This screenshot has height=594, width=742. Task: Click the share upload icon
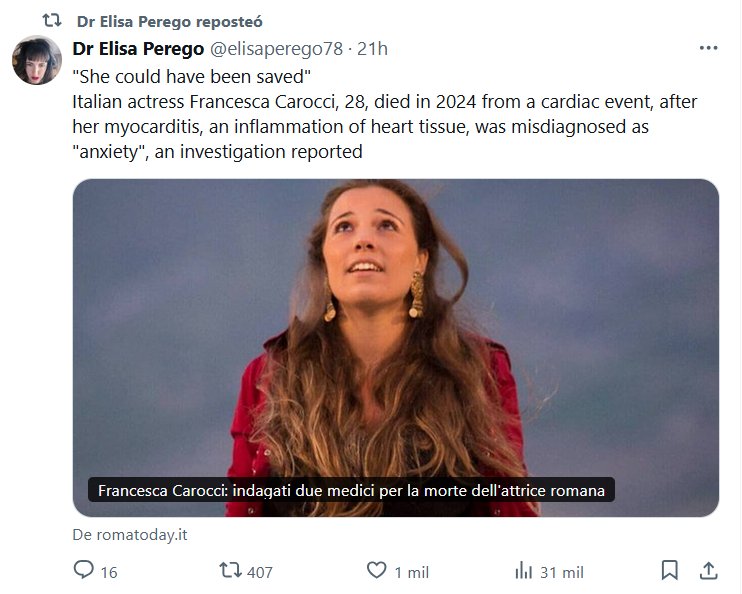708,570
